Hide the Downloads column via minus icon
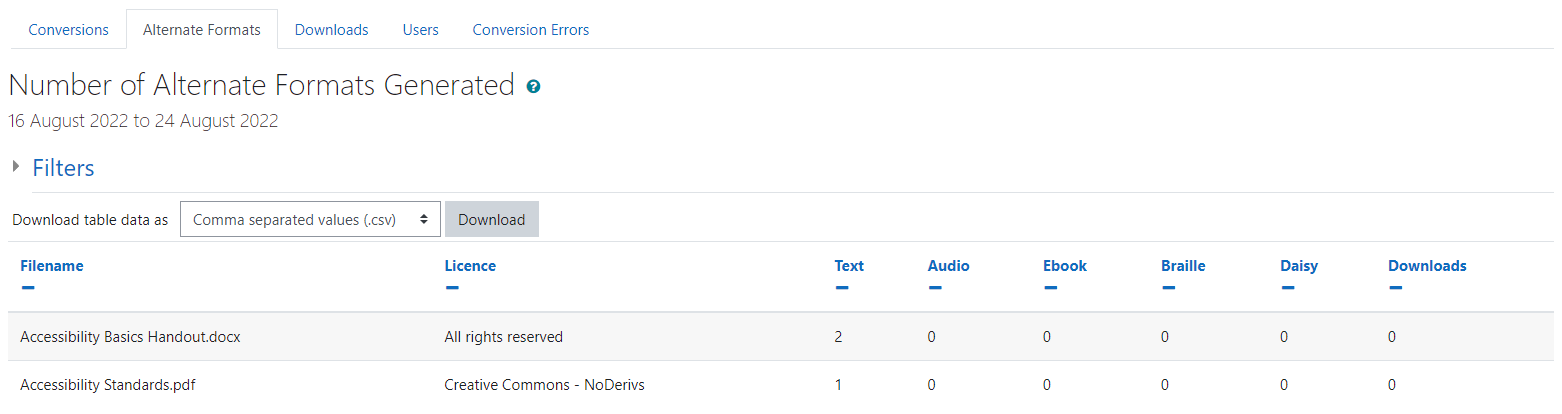1562x414 pixels. coord(1395,288)
